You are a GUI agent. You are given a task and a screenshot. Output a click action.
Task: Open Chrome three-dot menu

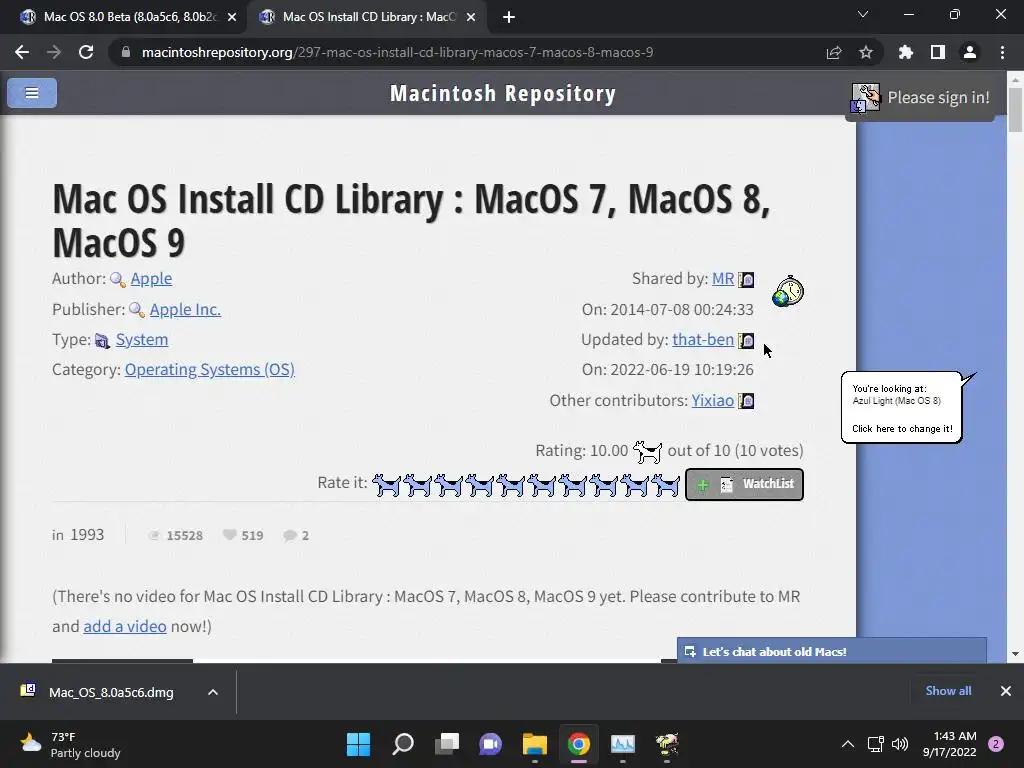1002,52
